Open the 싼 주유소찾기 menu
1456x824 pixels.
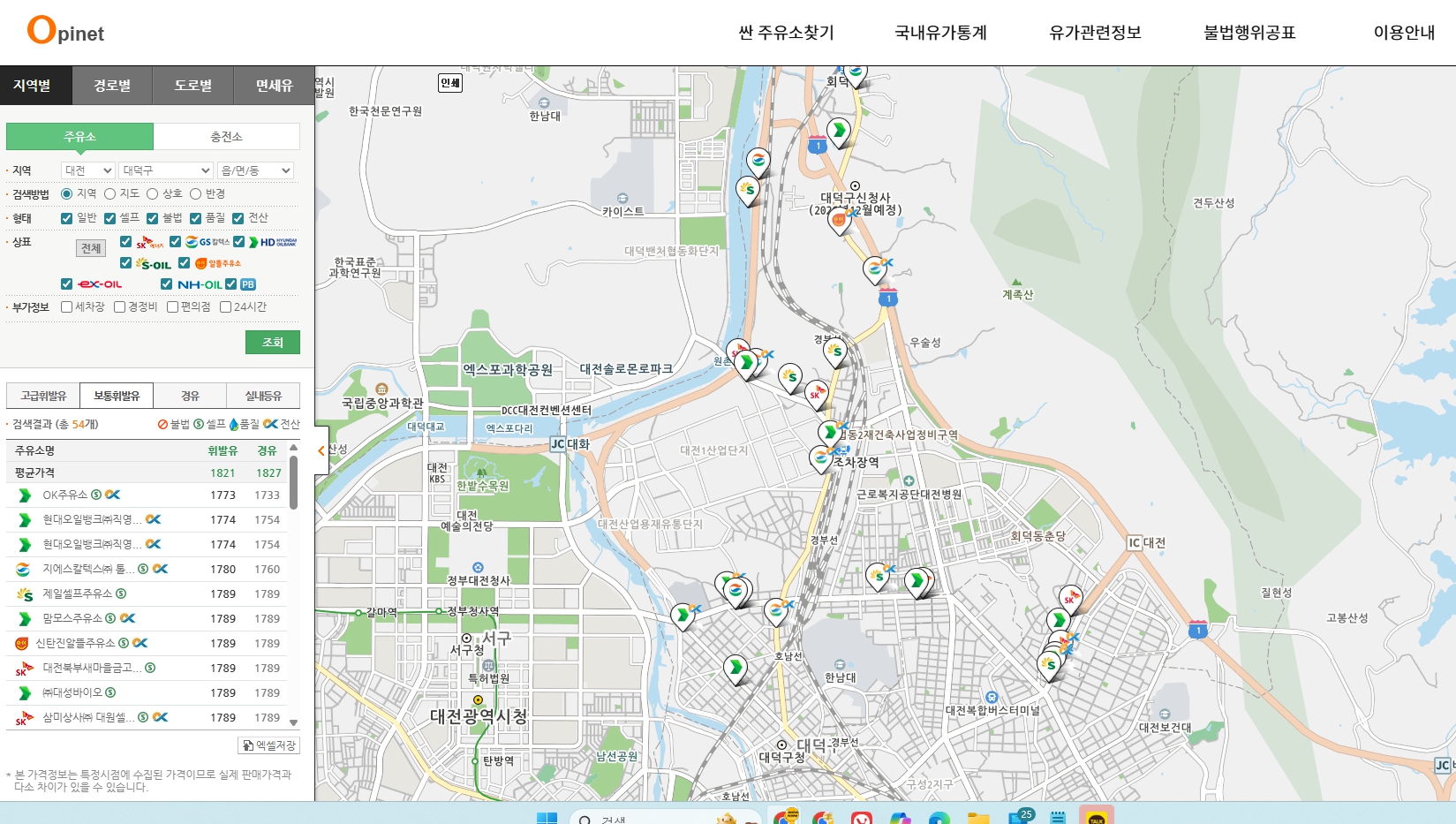tap(786, 33)
